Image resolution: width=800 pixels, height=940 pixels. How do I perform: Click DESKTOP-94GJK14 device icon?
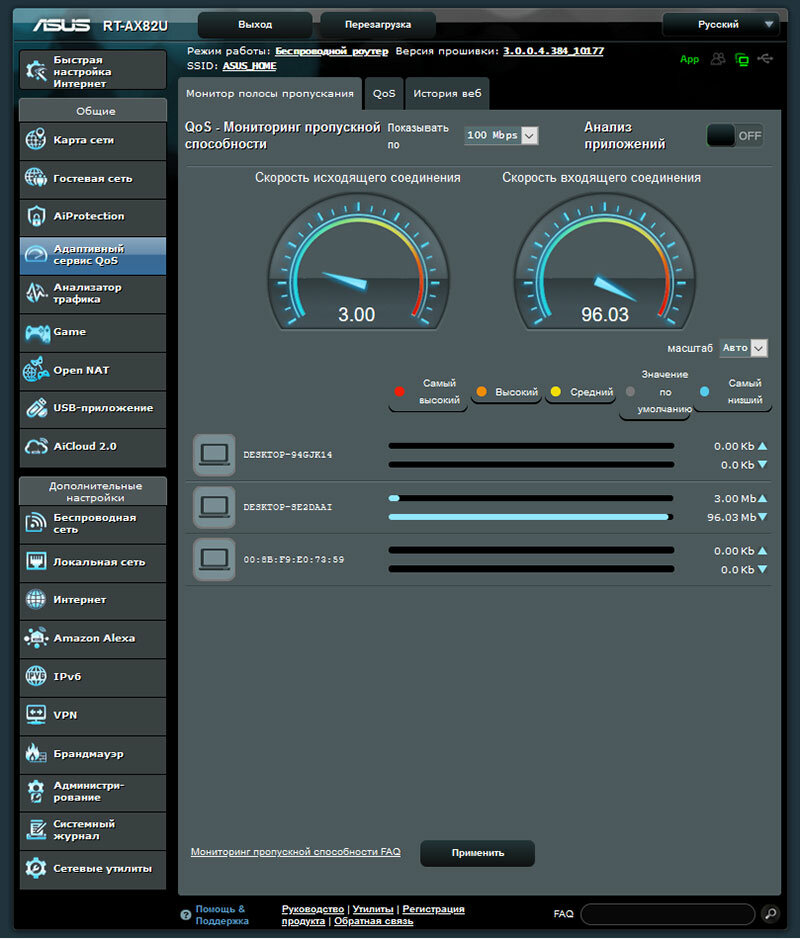214,454
